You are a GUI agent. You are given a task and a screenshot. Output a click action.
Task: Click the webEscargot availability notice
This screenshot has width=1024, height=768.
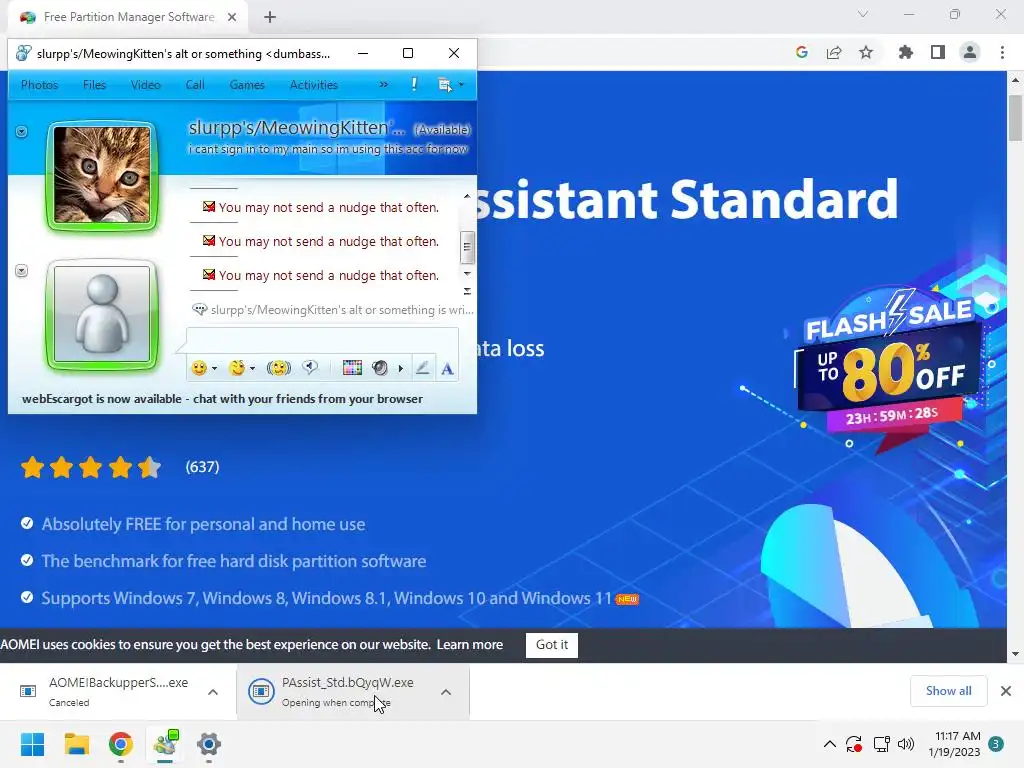click(x=222, y=399)
